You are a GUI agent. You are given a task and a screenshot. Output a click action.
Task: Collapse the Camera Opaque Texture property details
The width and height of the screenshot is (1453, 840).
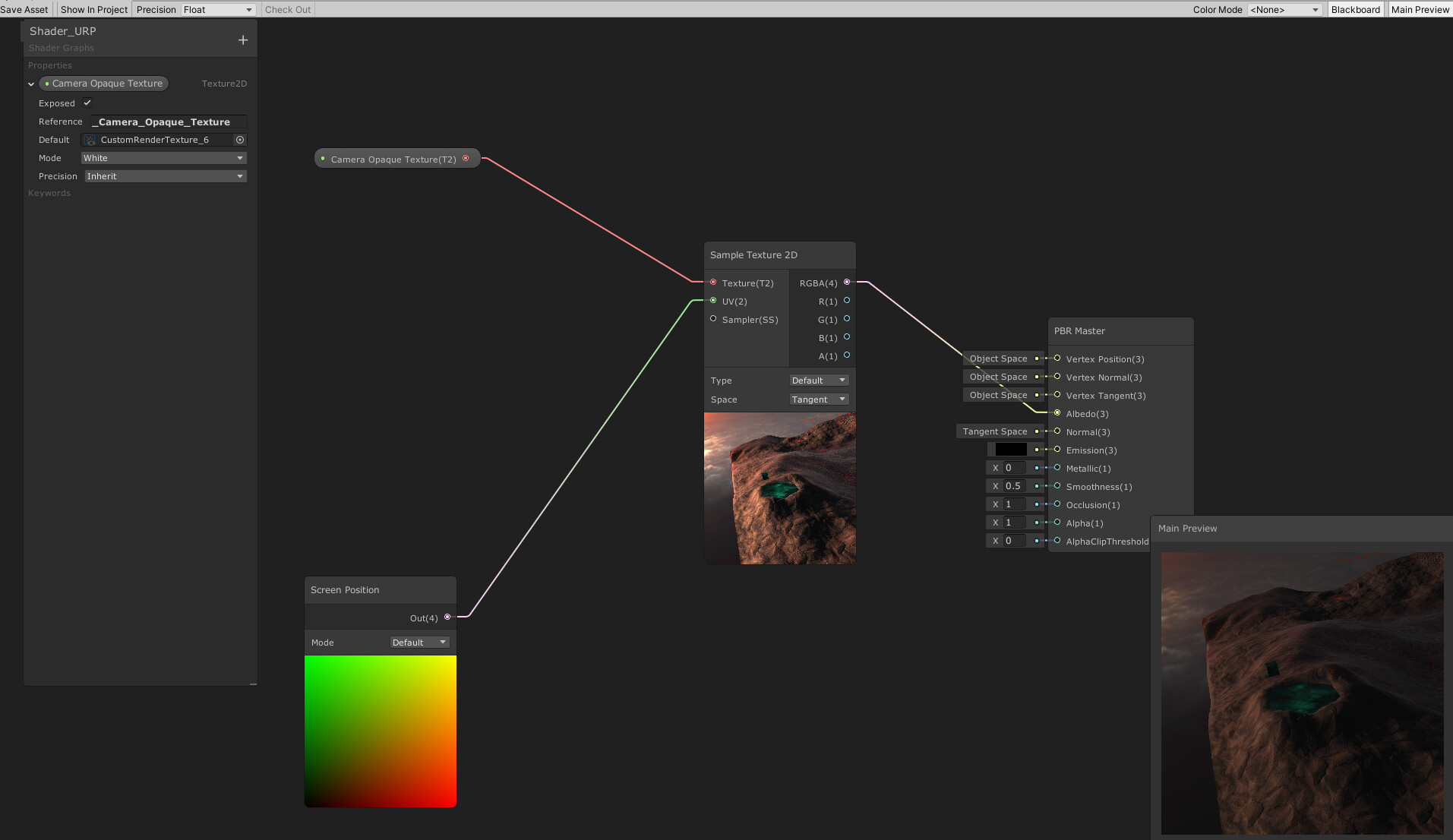[x=30, y=84]
